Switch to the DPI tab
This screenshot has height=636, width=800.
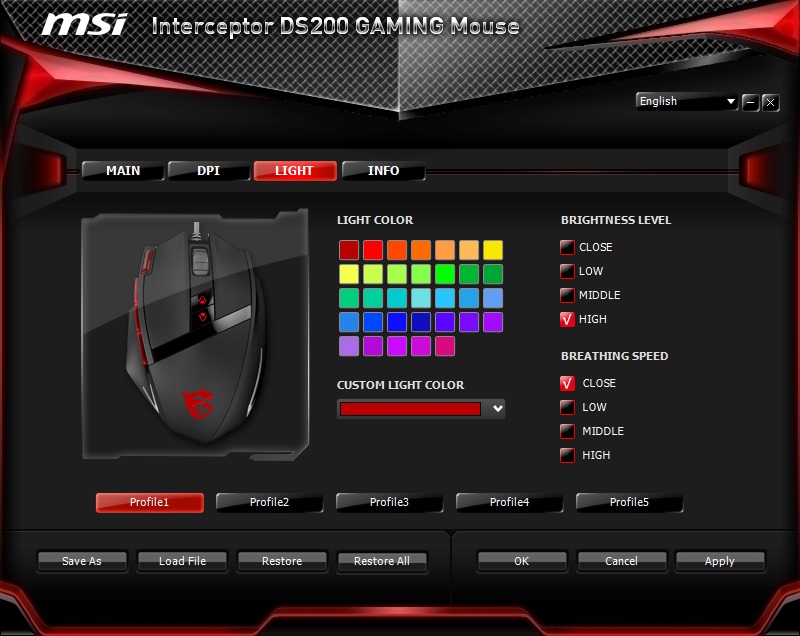tap(208, 171)
